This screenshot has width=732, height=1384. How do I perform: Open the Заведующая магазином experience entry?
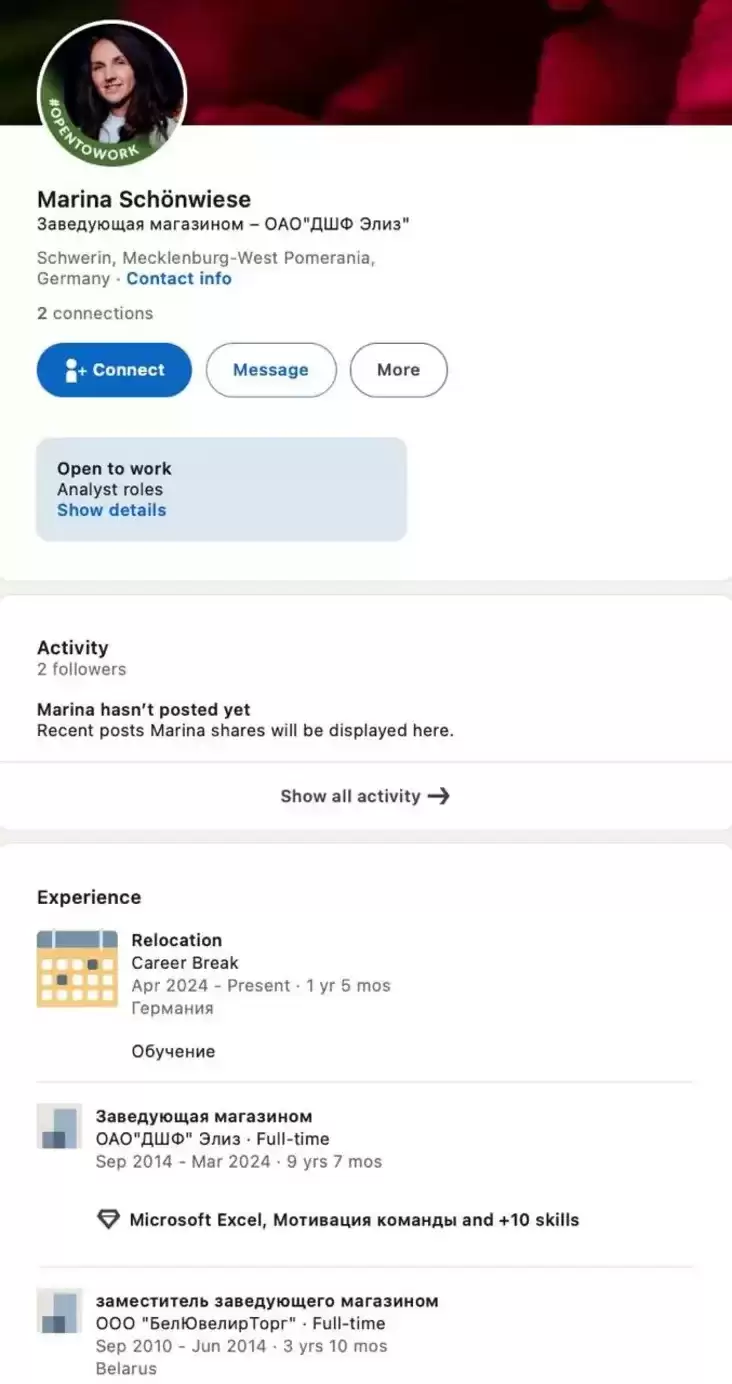tap(204, 1116)
